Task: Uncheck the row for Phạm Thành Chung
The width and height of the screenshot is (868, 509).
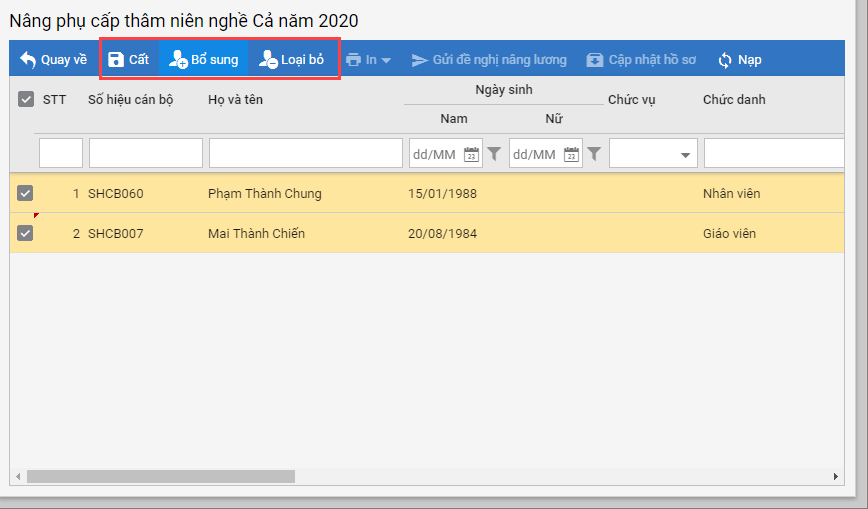Action: point(26,193)
